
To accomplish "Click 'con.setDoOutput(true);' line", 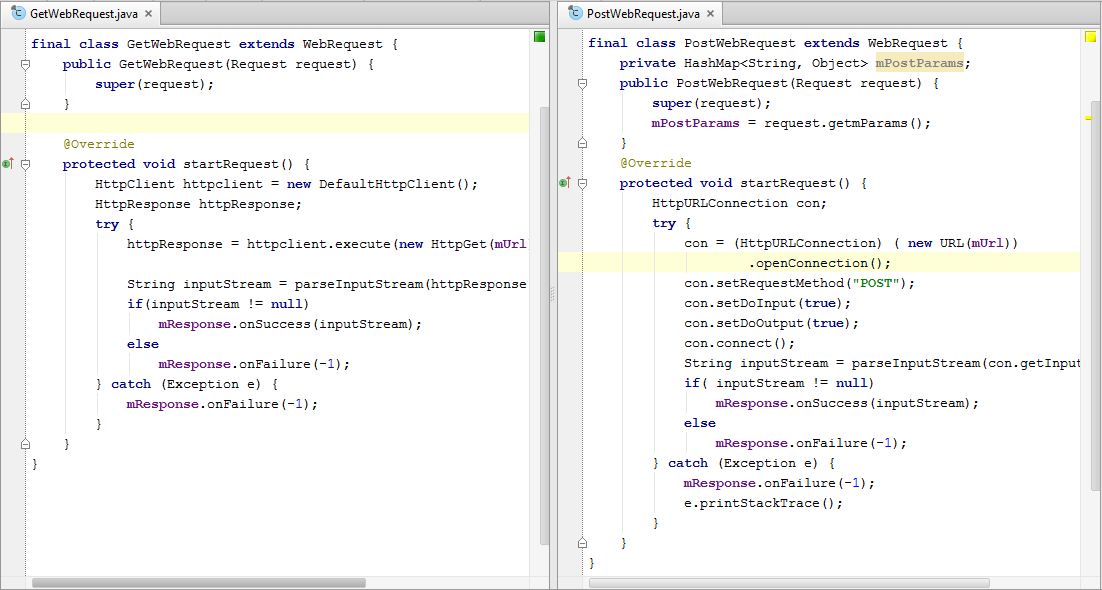I will tap(772, 323).
